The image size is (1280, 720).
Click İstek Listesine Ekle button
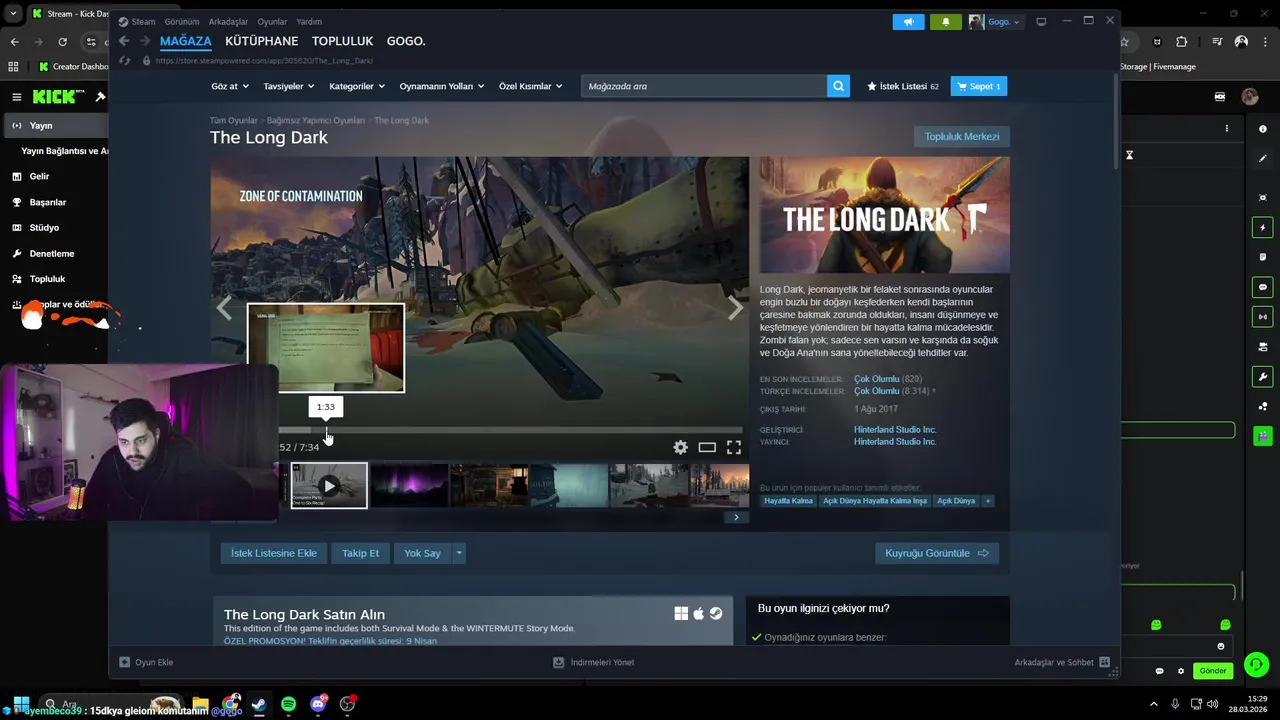click(x=274, y=553)
